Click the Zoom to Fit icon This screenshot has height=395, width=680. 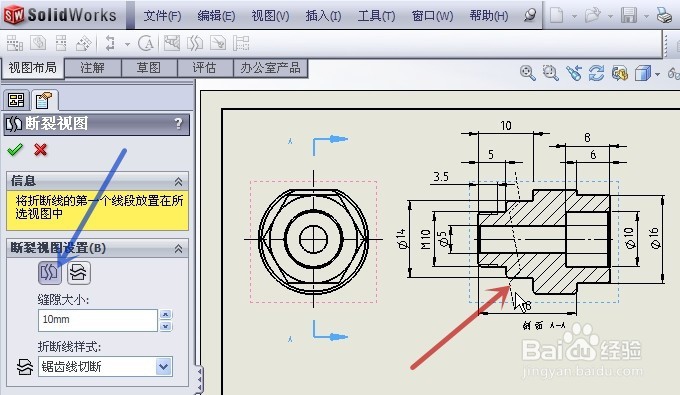click(x=527, y=73)
